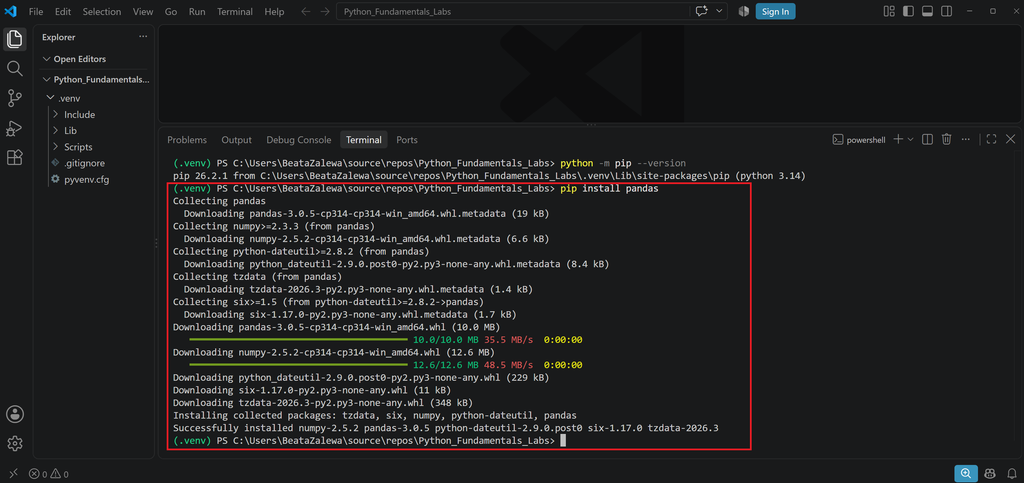Kill the terminal with trash icon
The image size is (1024, 483).
946,139
